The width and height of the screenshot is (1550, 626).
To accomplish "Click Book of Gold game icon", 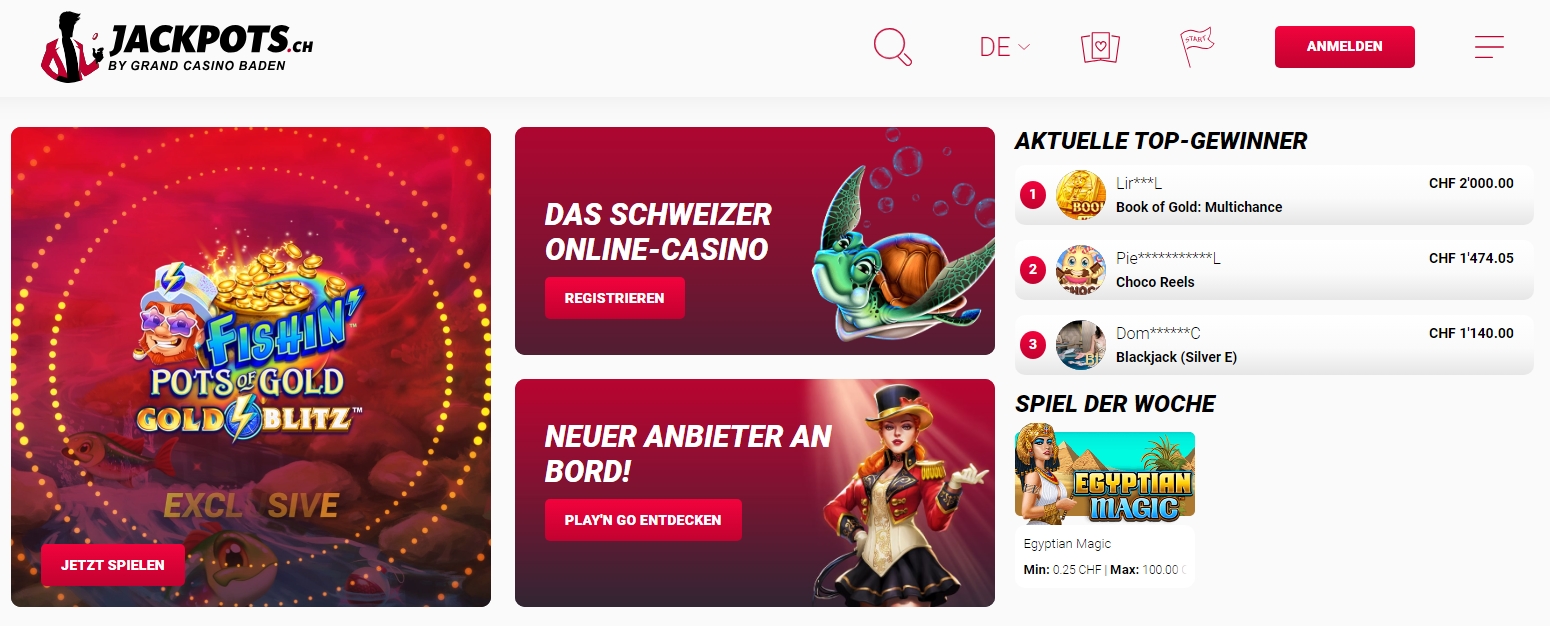I will click(x=1081, y=195).
